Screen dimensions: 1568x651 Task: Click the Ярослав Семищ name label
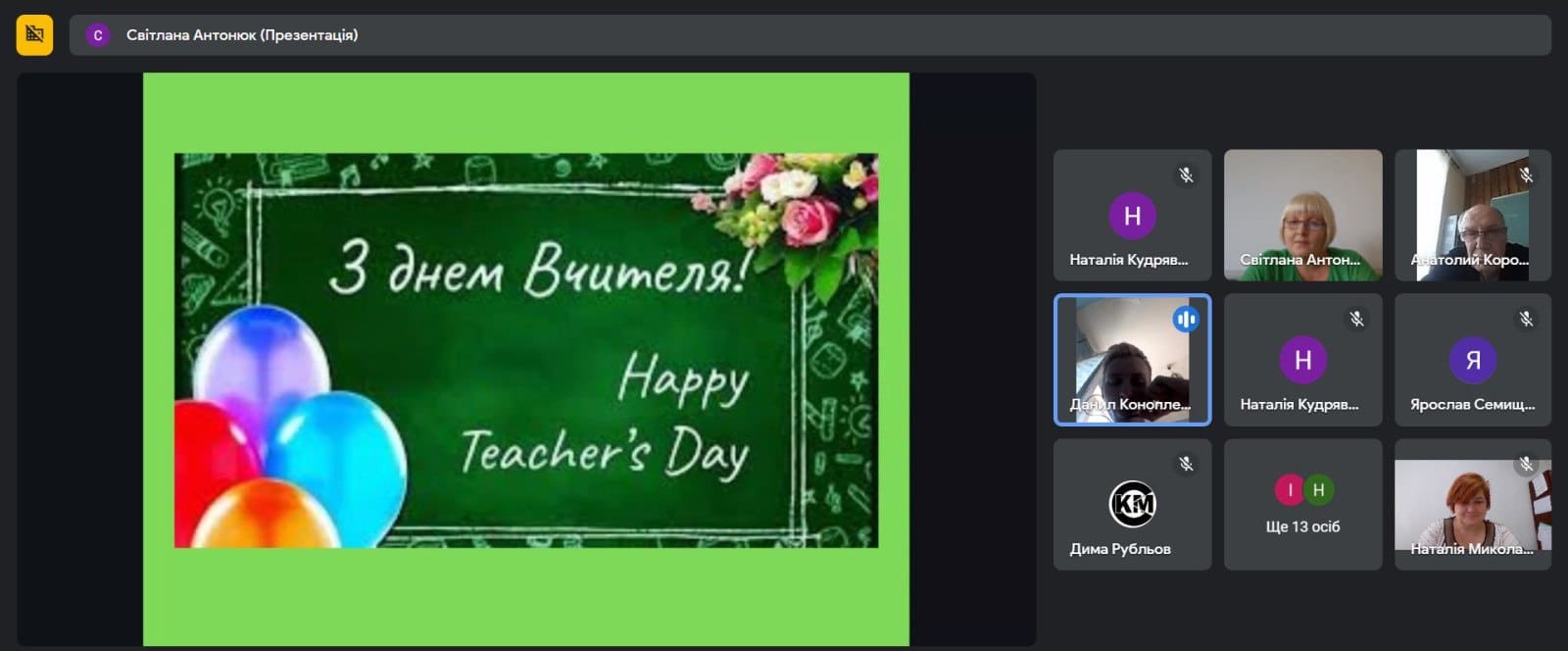[x=1472, y=404]
